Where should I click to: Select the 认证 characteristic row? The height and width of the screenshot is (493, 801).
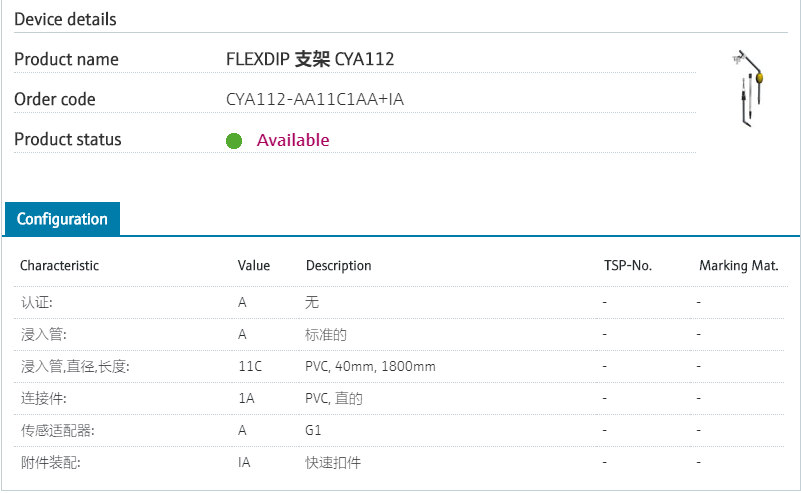(x=36, y=302)
